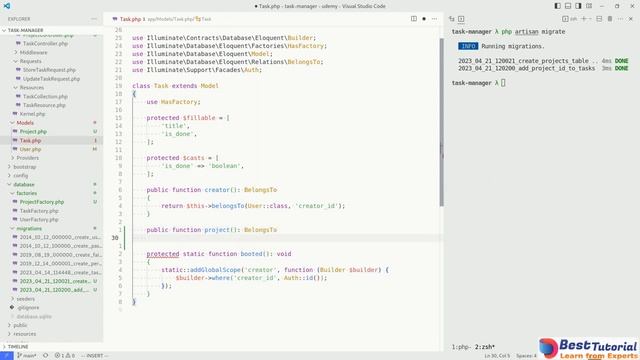Collapse the Models folder
This screenshot has width=640, height=360.
(25, 123)
